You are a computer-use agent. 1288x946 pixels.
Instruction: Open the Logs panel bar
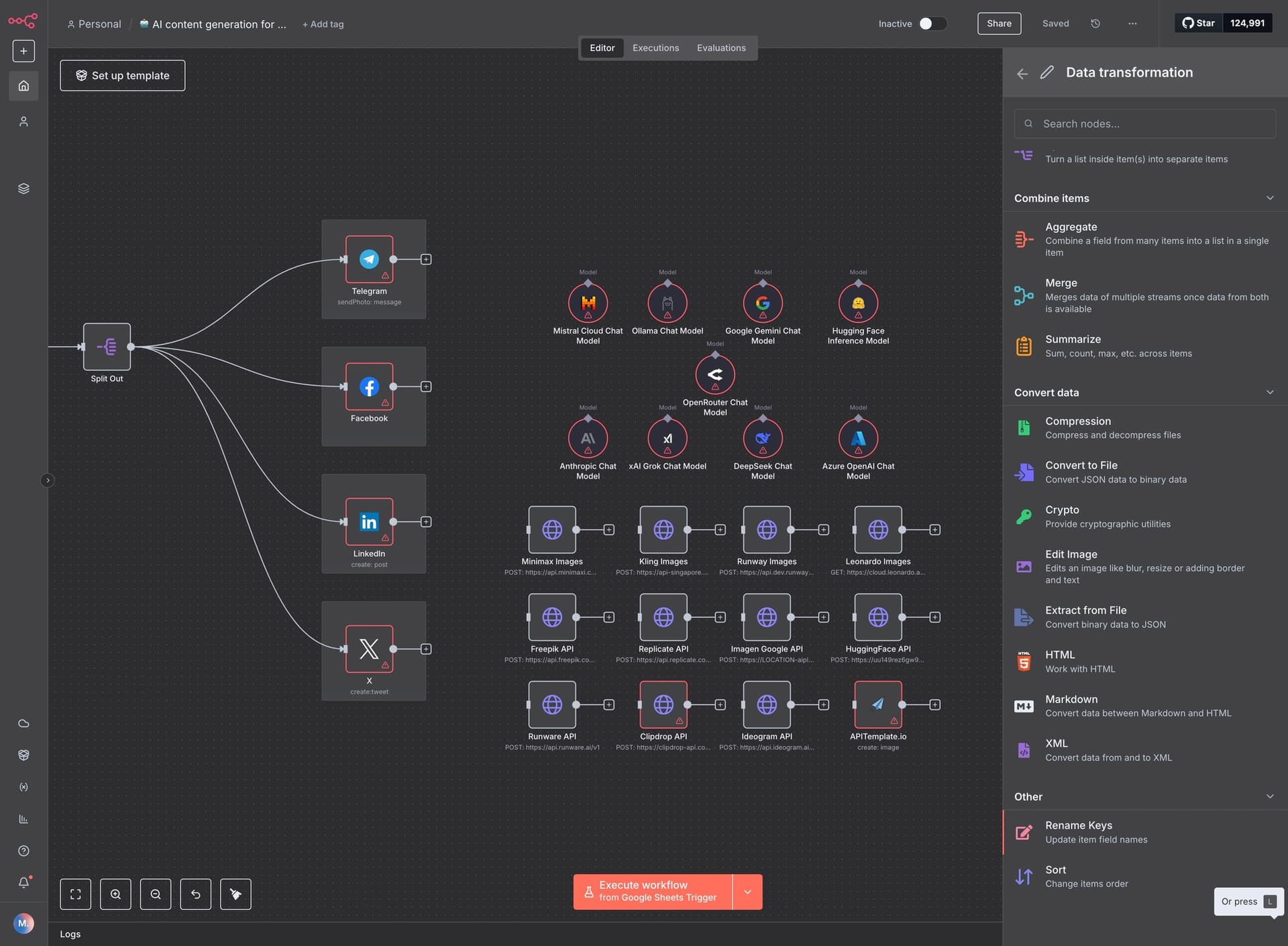pyautogui.click(x=525, y=934)
